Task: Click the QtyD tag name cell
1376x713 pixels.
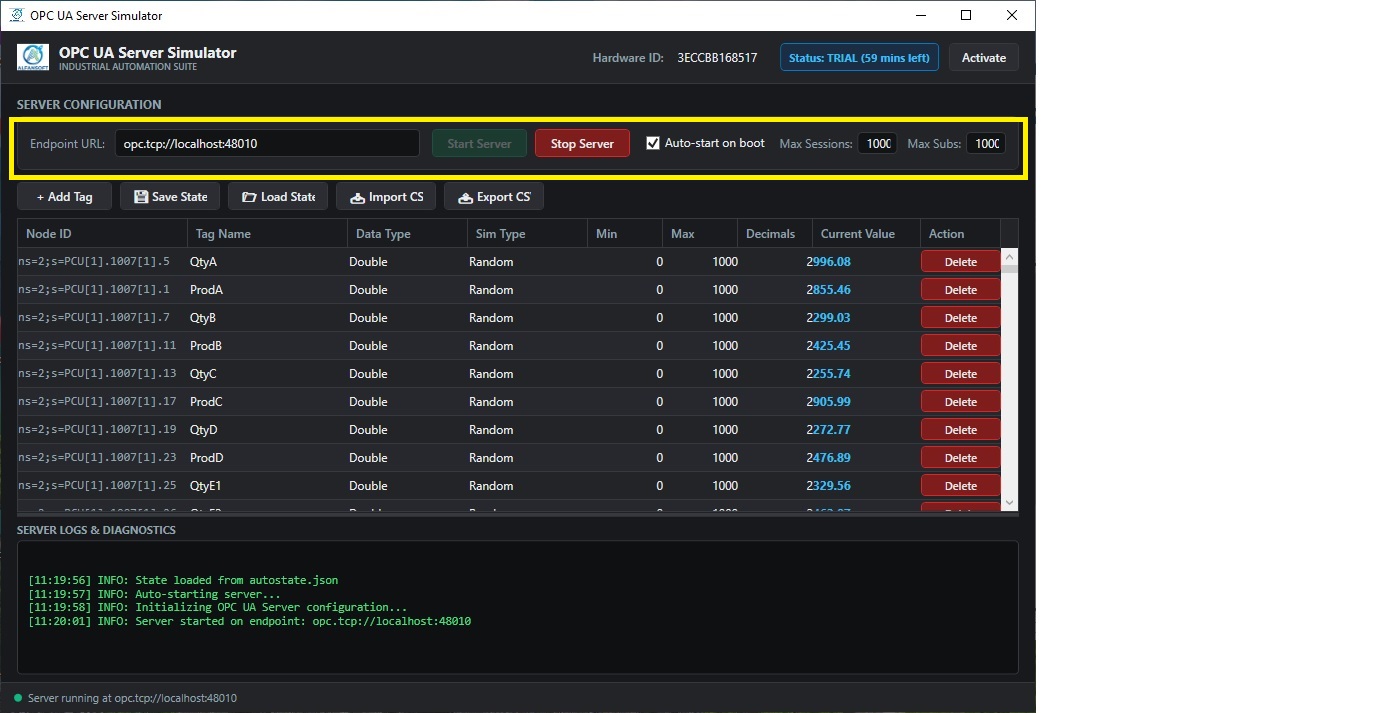Action: coord(203,430)
